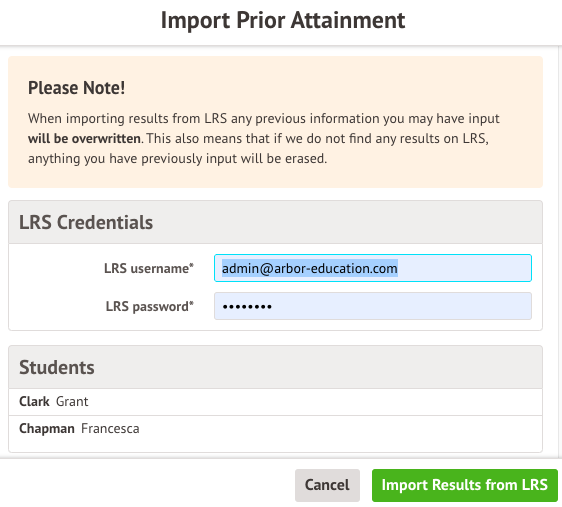
Task: Click the first name Francesca
Action: 110,429
